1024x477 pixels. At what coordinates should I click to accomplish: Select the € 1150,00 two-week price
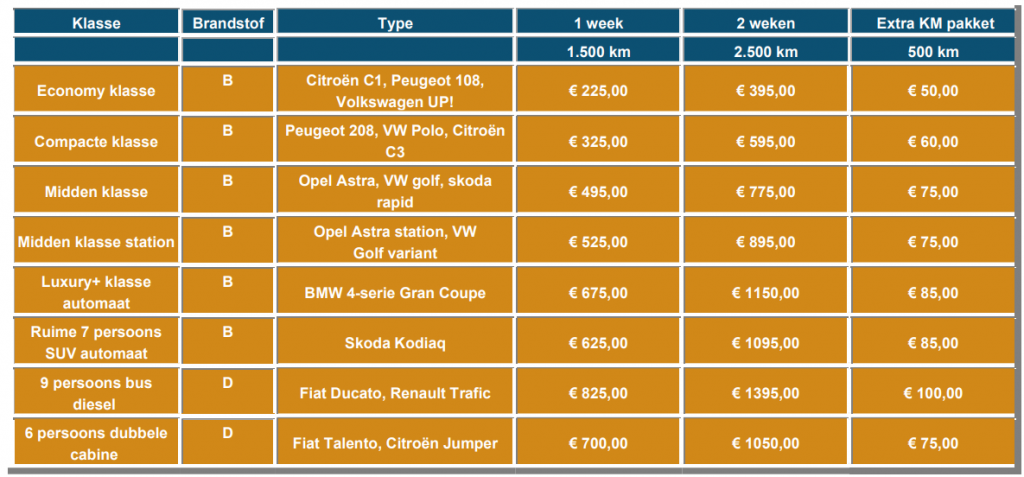tap(765, 293)
